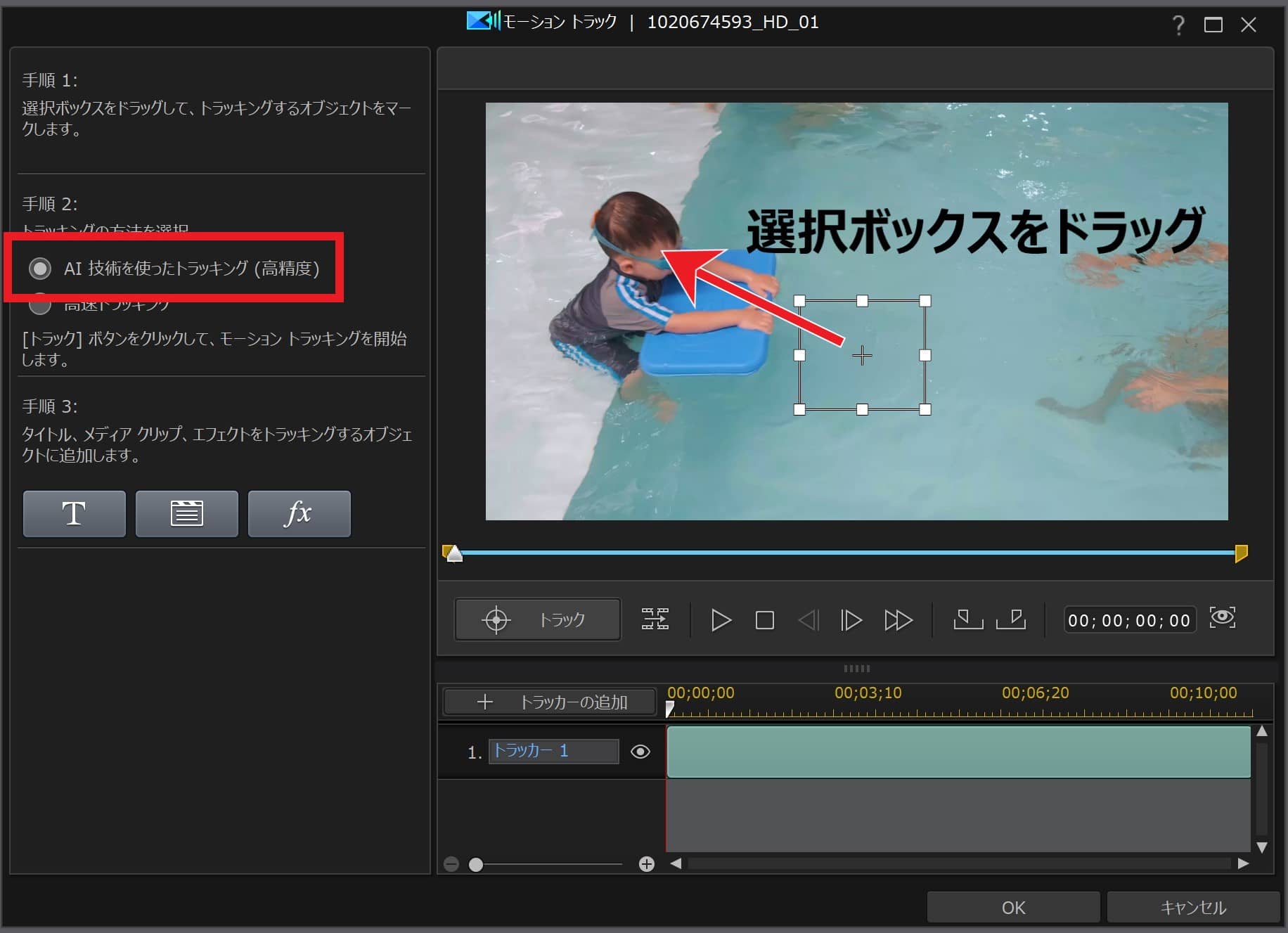Click the トラッカー 1 name field

click(554, 751)
